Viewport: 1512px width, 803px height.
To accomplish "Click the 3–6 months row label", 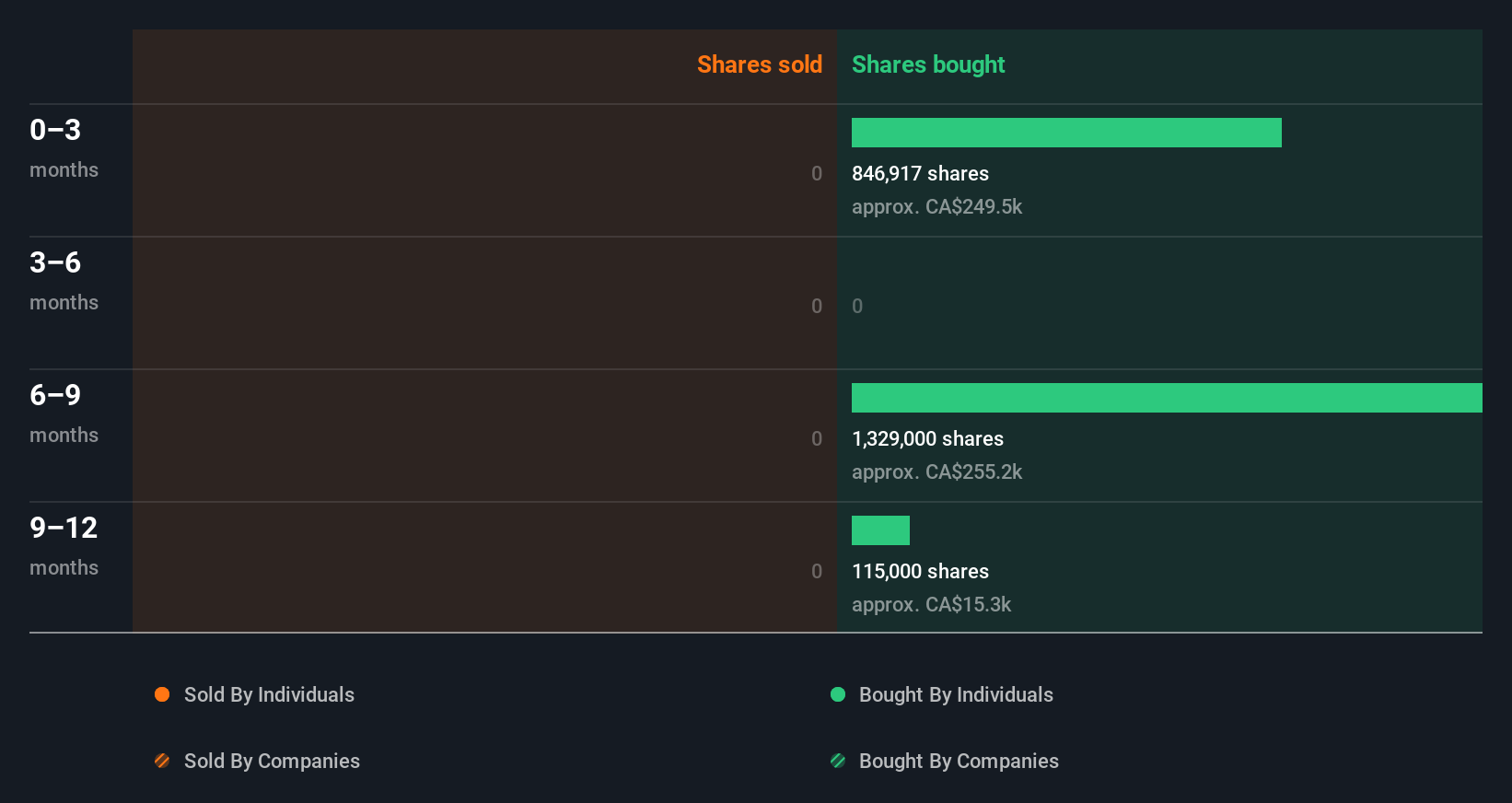I will tap(64, 281).
